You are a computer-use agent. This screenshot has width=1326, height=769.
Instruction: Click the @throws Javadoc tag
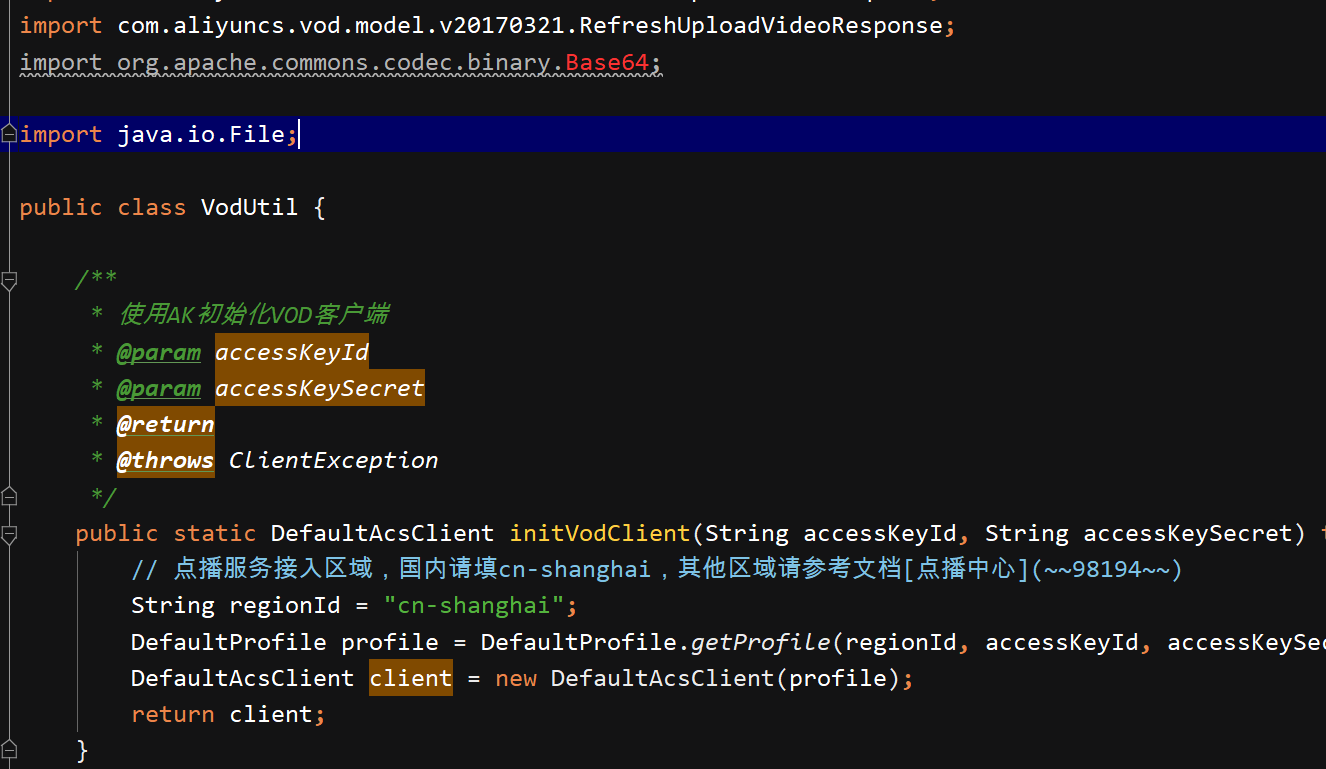click(165, 460)
